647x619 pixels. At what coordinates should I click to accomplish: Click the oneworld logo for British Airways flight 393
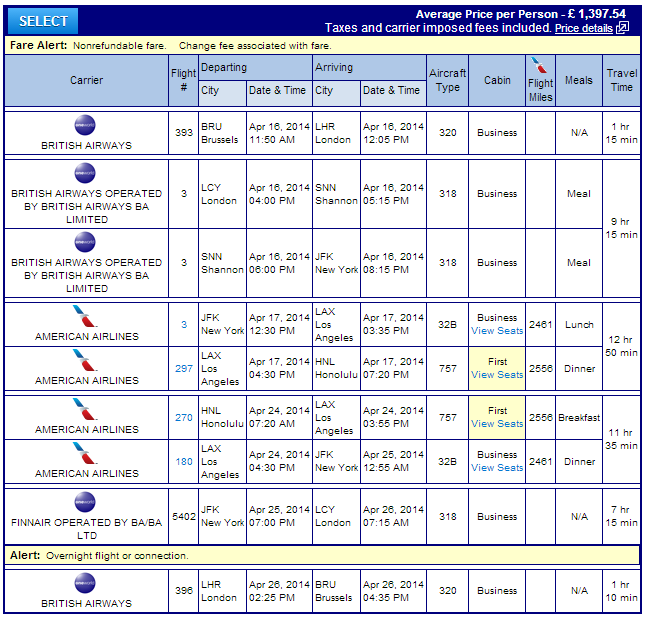(x=85, y=125)
